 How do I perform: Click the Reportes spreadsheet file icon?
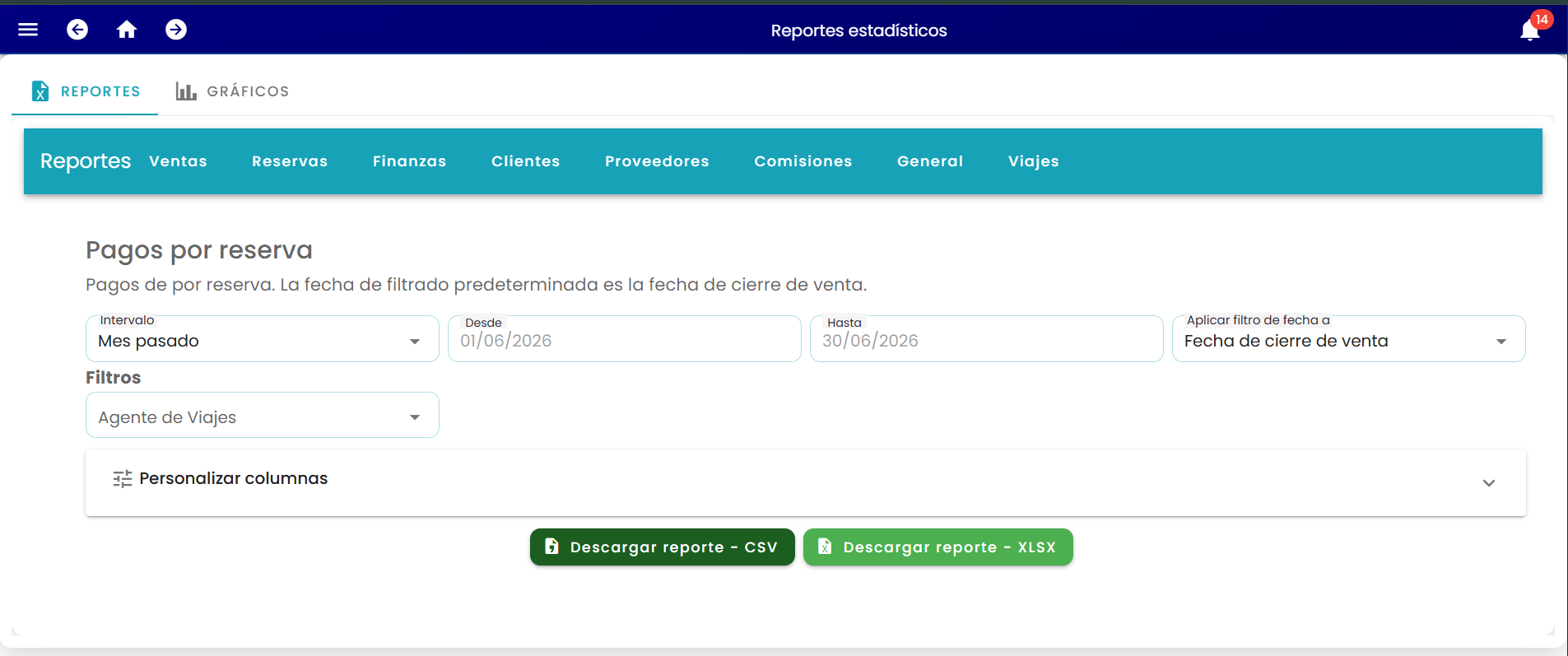point(40,91)
